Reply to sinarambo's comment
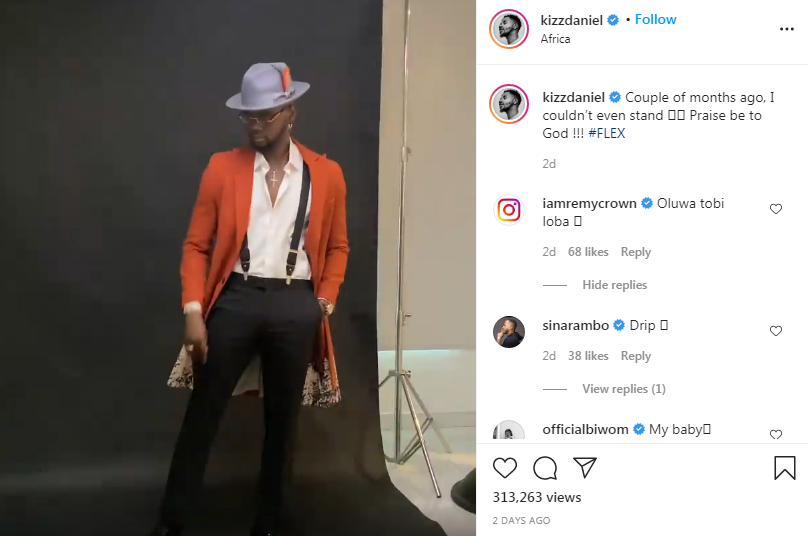This screenshot has width=808, height=536. coord(635,356)
